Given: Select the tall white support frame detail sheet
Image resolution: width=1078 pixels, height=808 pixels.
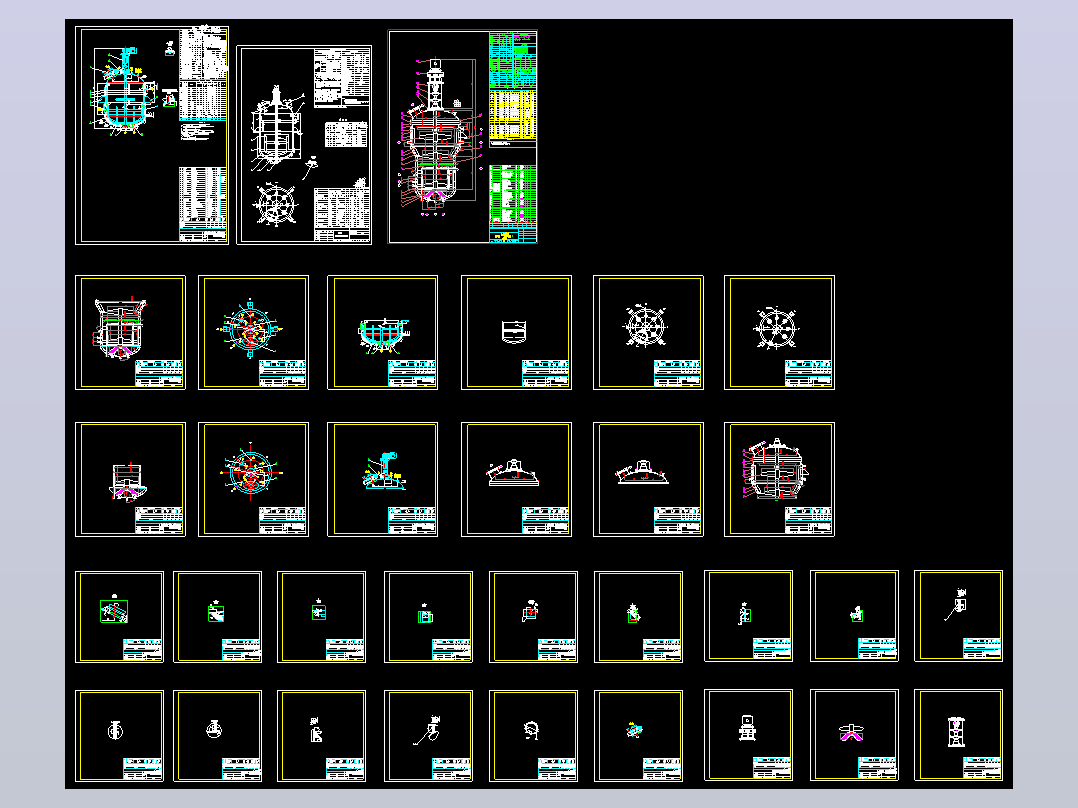Looking at the screenshot, I should click(958, 735).
